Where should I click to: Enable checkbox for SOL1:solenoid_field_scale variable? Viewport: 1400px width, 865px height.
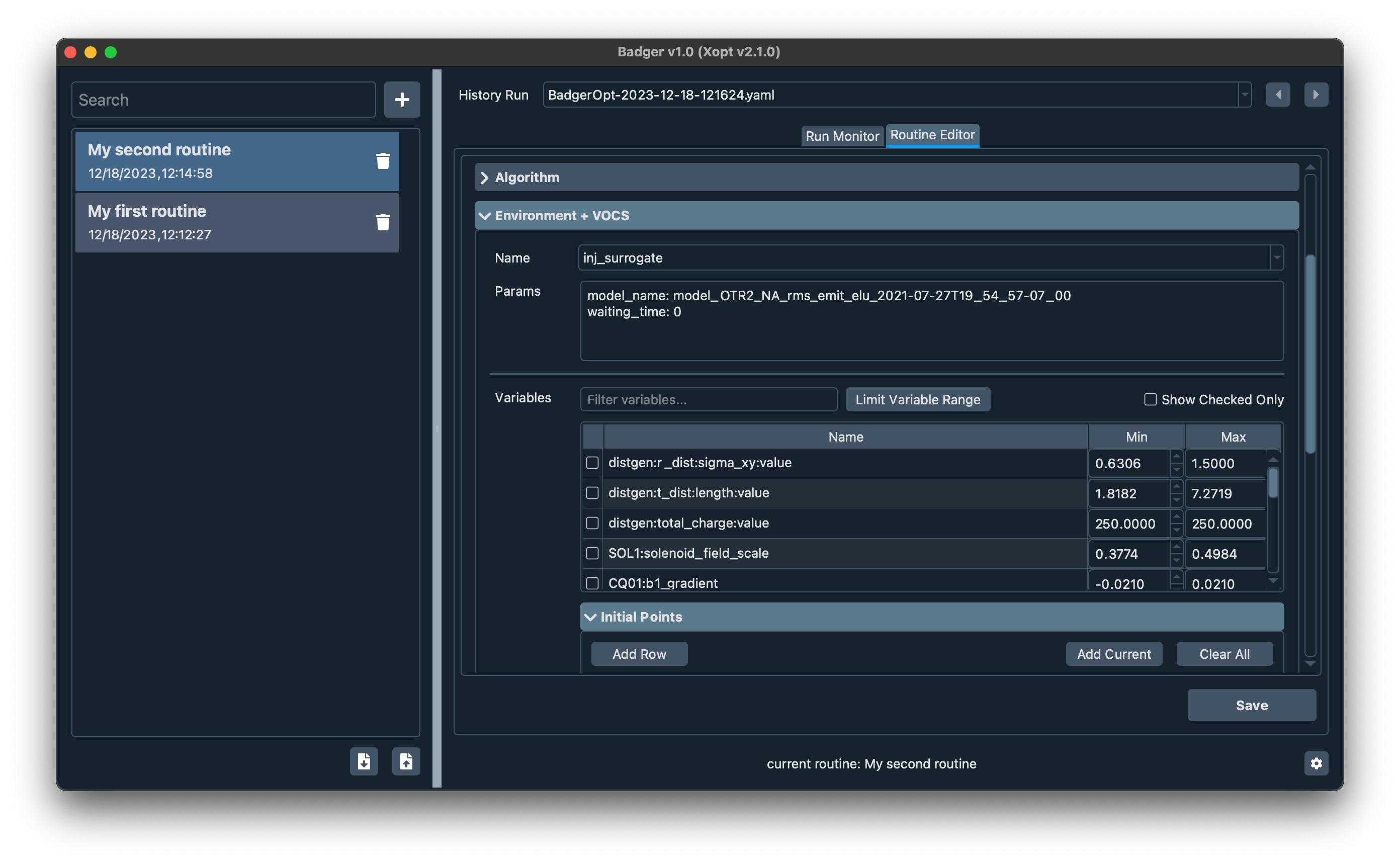click(591, 552)
